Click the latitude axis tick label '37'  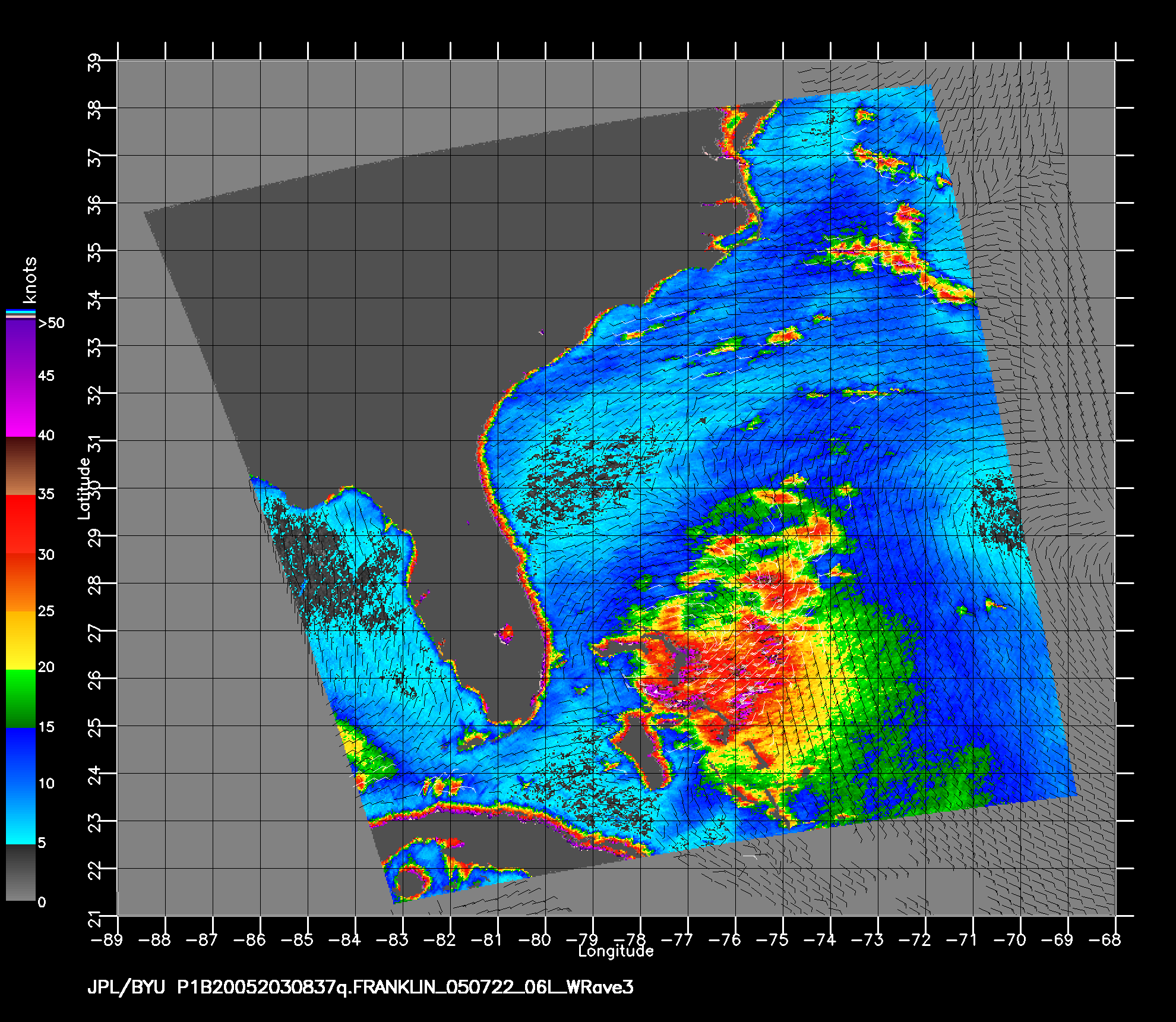pos(94,157)
